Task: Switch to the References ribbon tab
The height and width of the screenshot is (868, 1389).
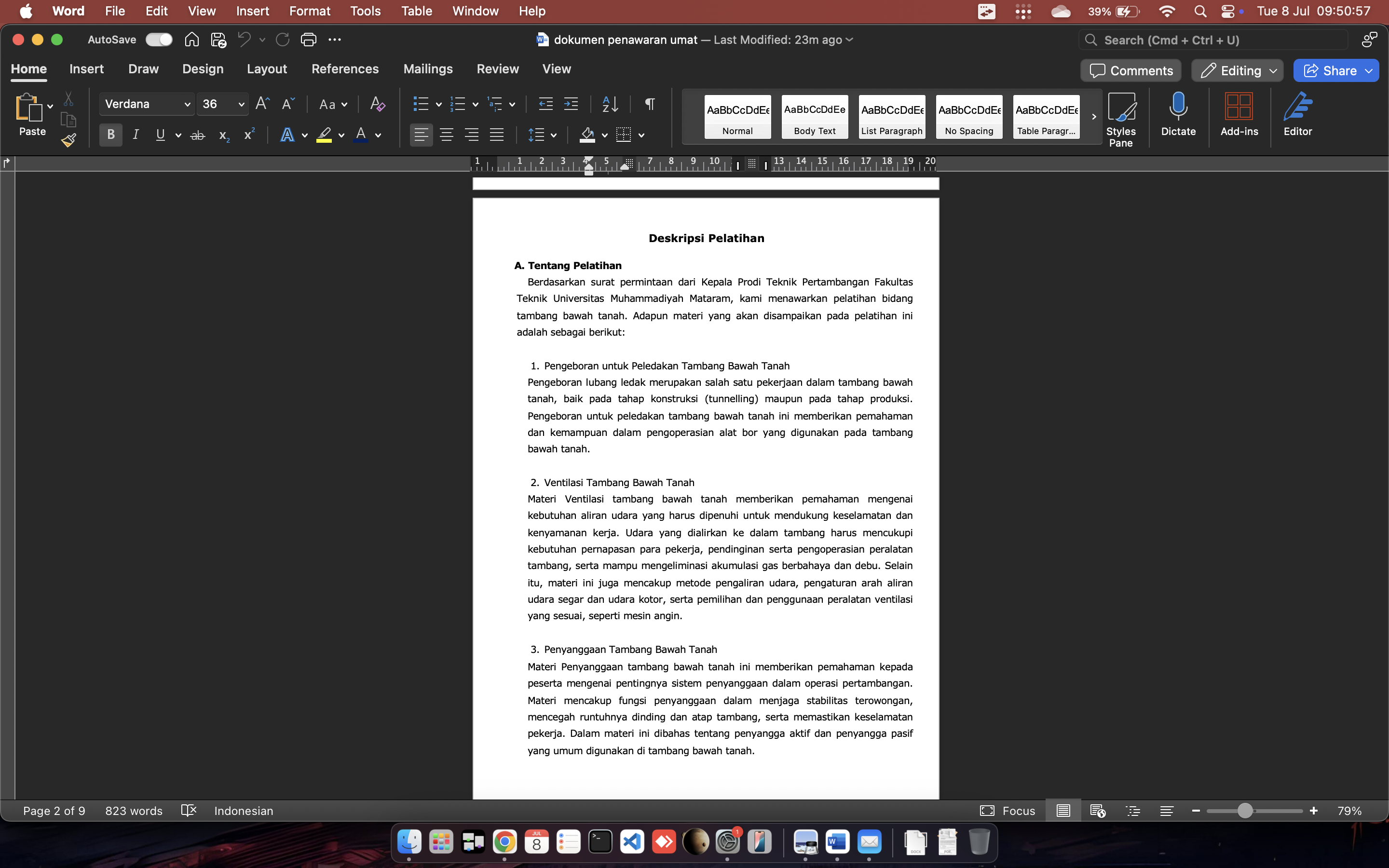Action: pos(345,69)
